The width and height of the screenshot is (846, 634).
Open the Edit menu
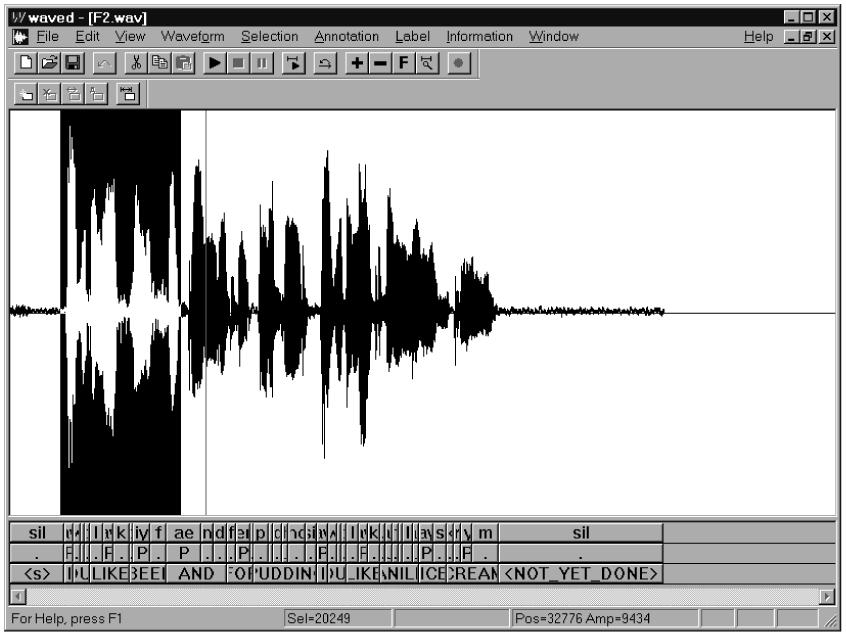pyautogui.click(x=87, y=37)
